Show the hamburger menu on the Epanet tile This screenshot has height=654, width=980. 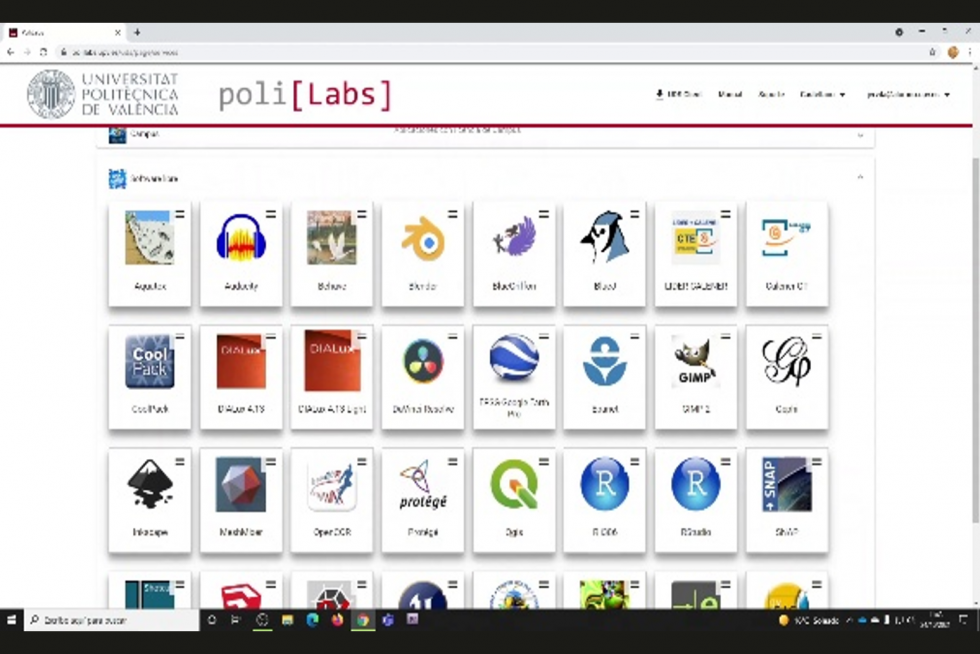pyautogui.click(x=634, y=337)
